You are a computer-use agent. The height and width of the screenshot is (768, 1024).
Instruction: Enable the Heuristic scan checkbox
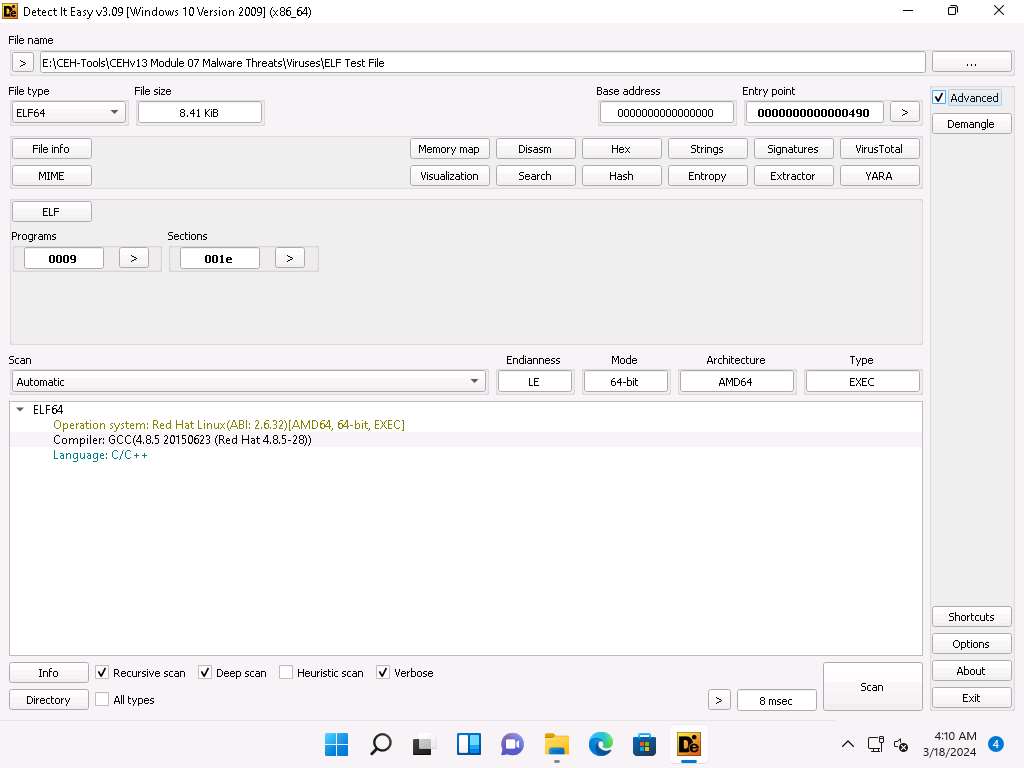coord(286,673)
